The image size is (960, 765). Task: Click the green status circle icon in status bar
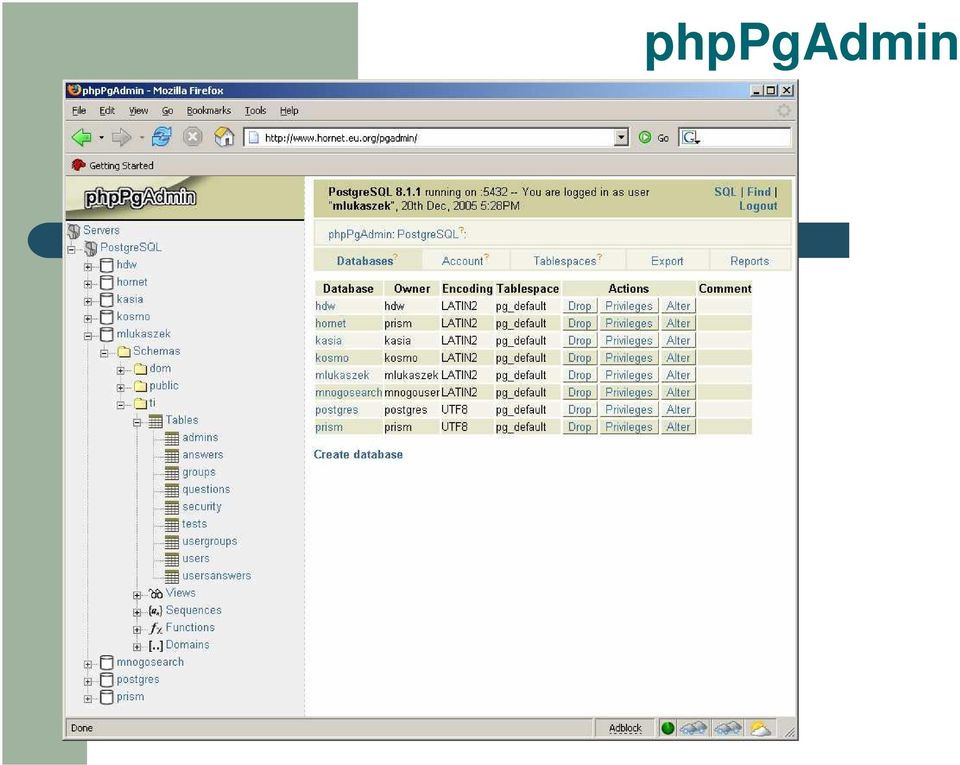(667, 728)
